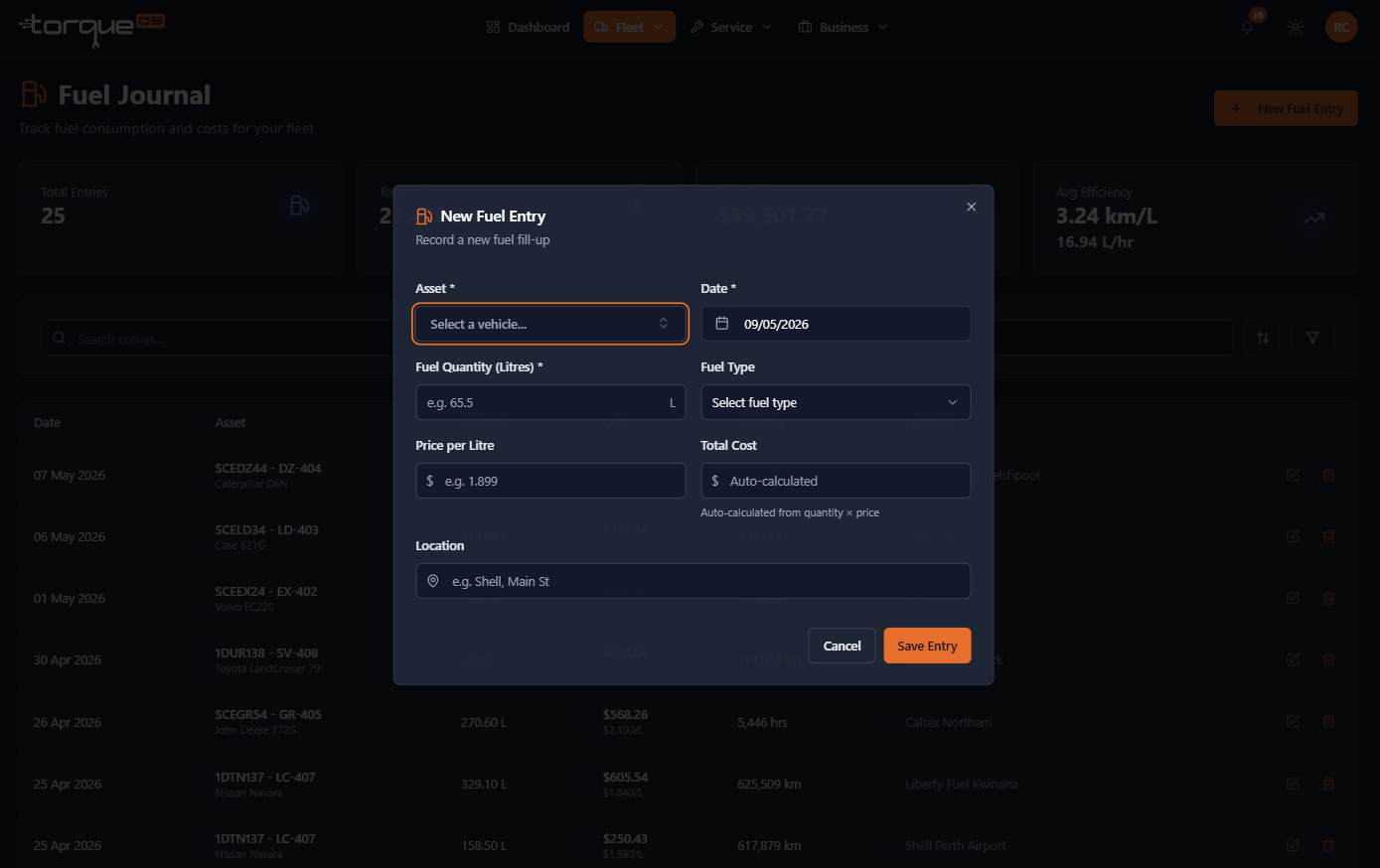The width and height of the screenshot is (1380, 868).
Task: Cancel the new fuel entry
Action: pyautogui.click(x=842, y=646)
